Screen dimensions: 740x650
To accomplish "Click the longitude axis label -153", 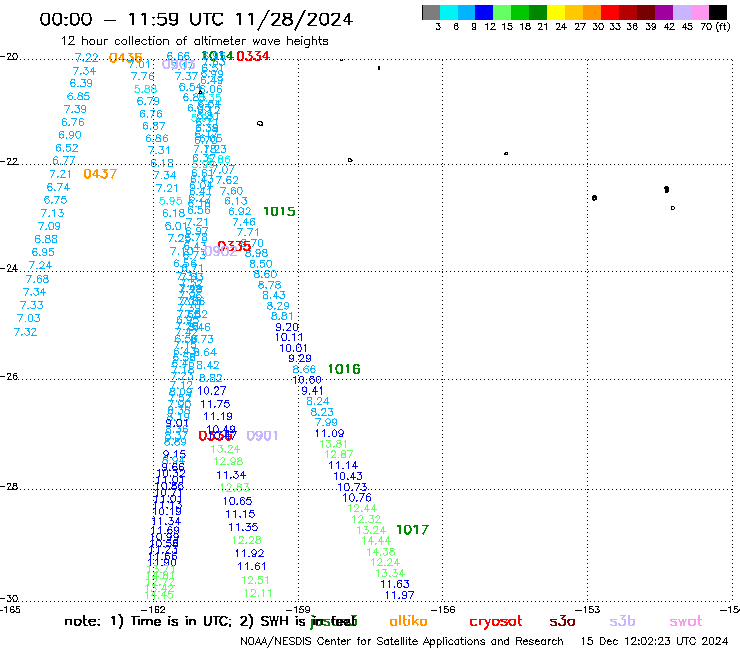I will (589, 610).
